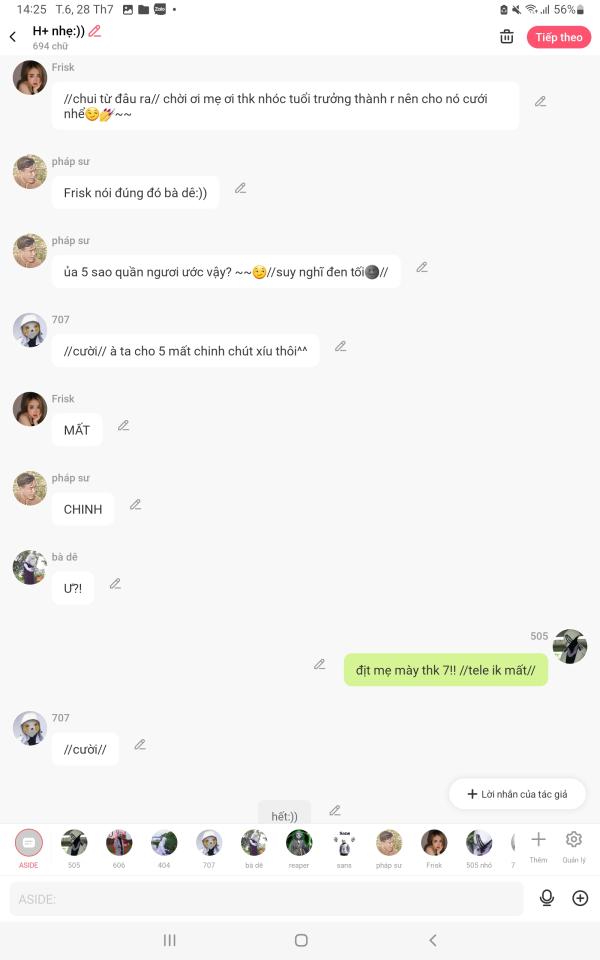Add a character with Thêm plus
The width and height of the screenshot is (600, 960).
pos(538,846)
